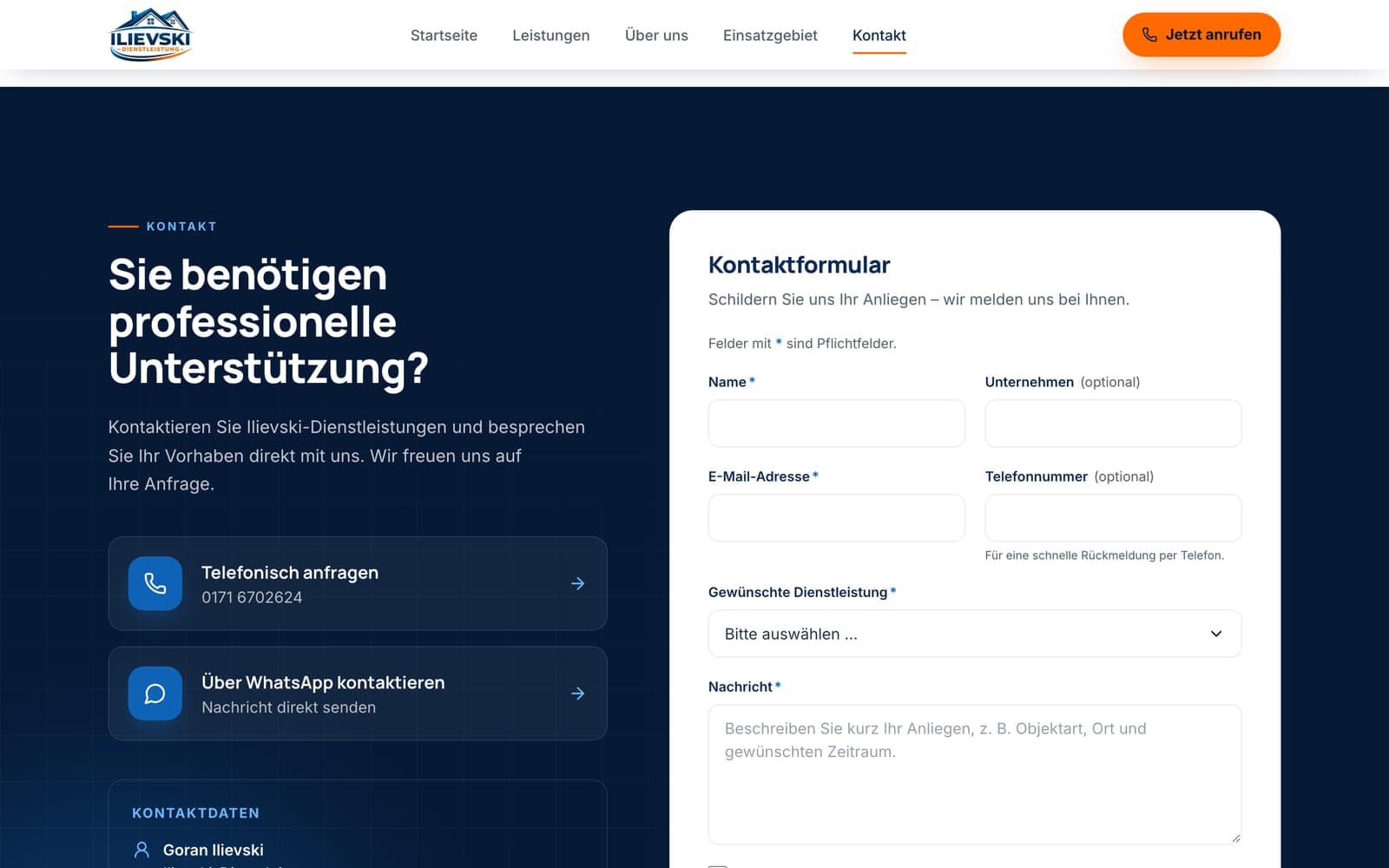Click the hint Für eine schnelle Rückmeldung per Telefon

1104,556
